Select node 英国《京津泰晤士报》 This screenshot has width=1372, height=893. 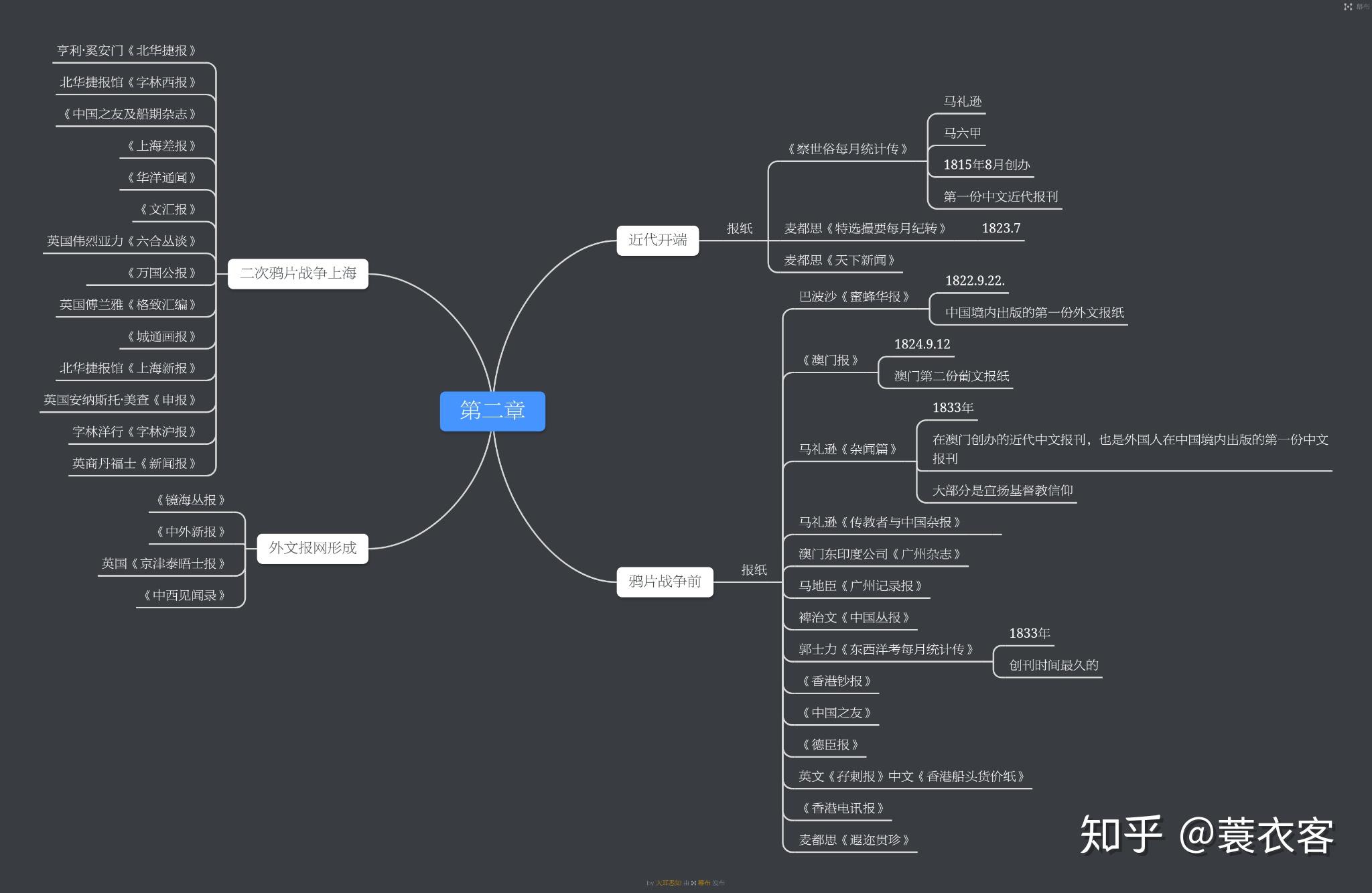[165, 564]
